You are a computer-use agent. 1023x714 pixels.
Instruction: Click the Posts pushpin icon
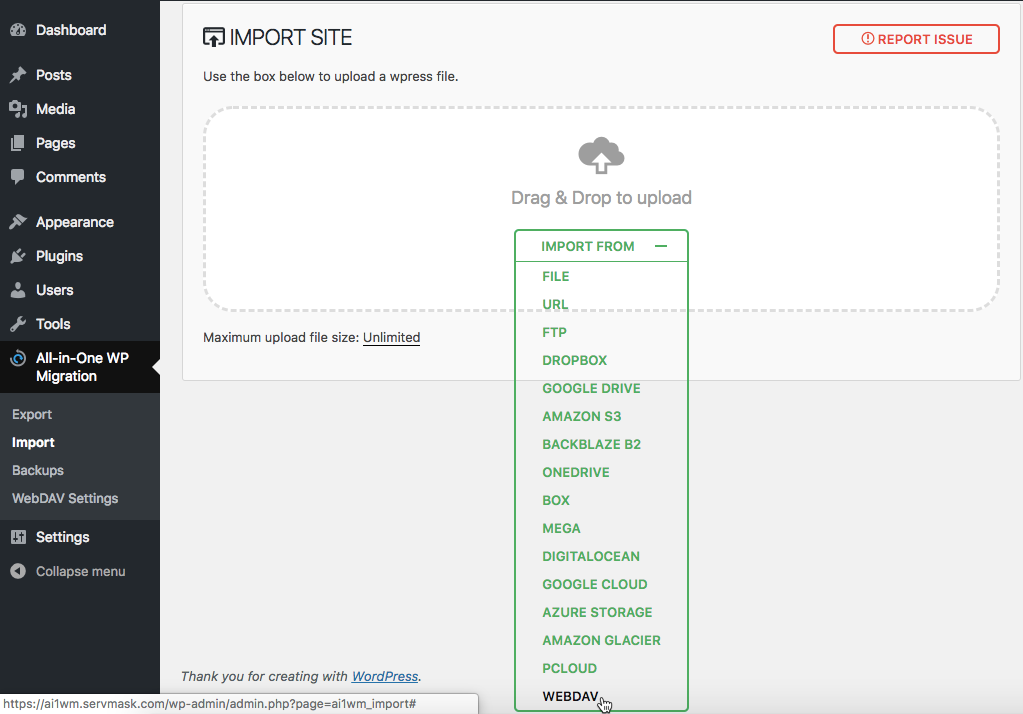[18, 75]
